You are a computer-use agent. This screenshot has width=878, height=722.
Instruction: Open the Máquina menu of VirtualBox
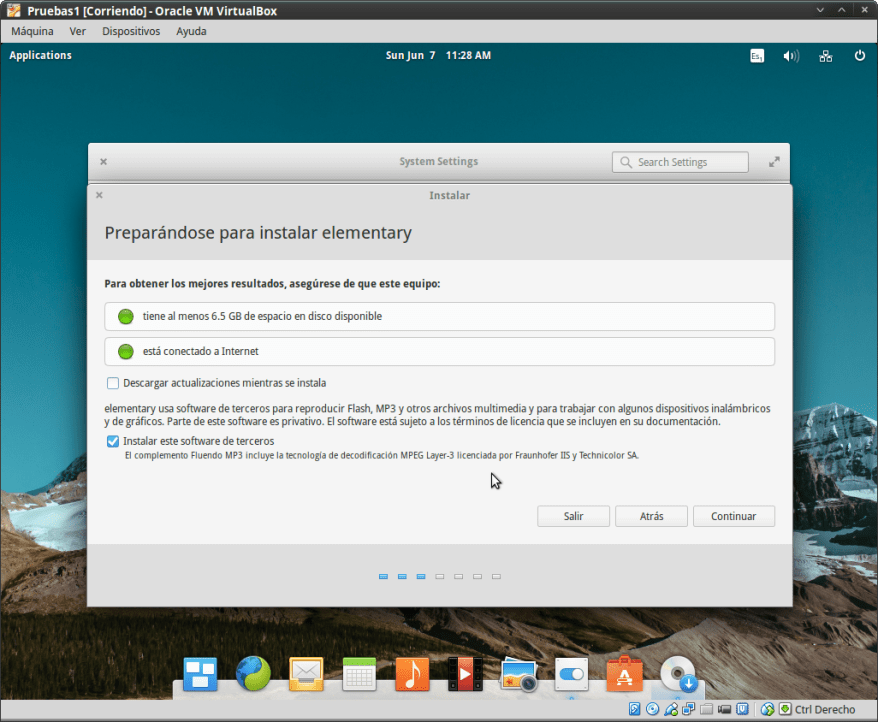point(32,31)
